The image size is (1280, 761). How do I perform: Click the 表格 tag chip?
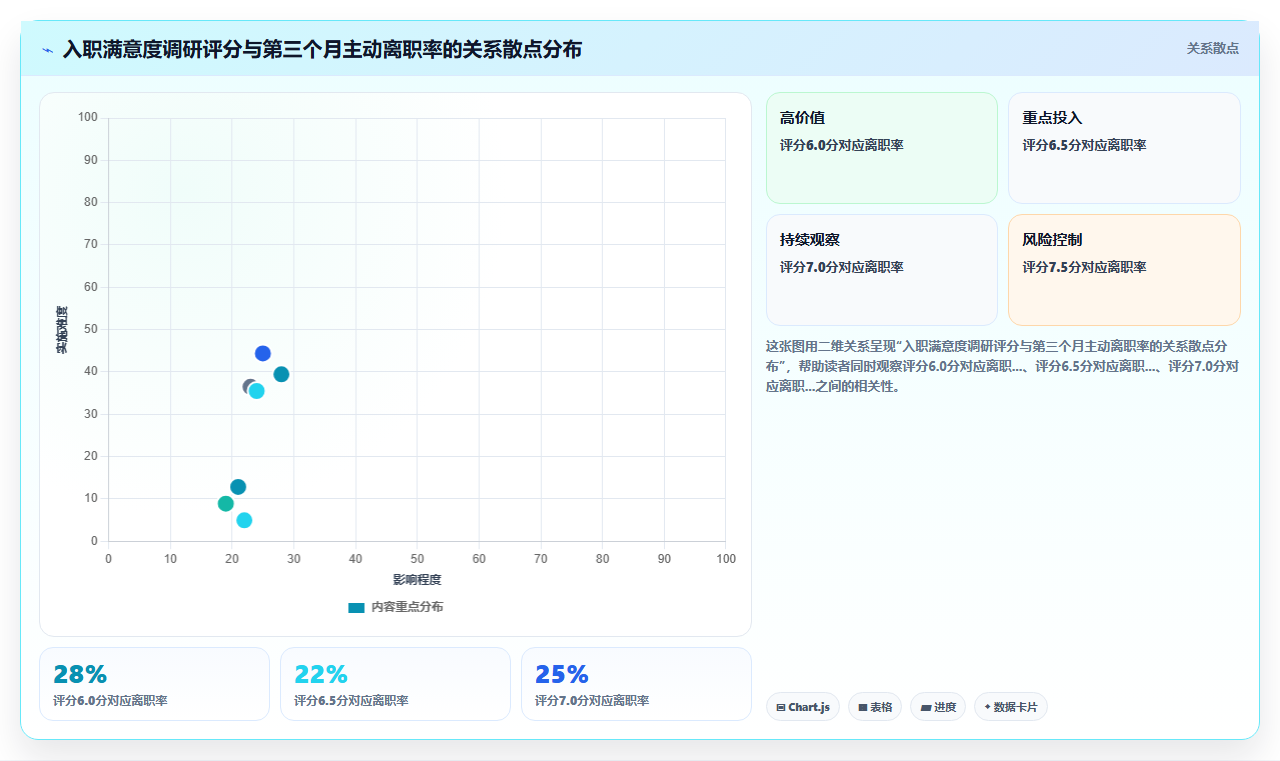(875, 707)
